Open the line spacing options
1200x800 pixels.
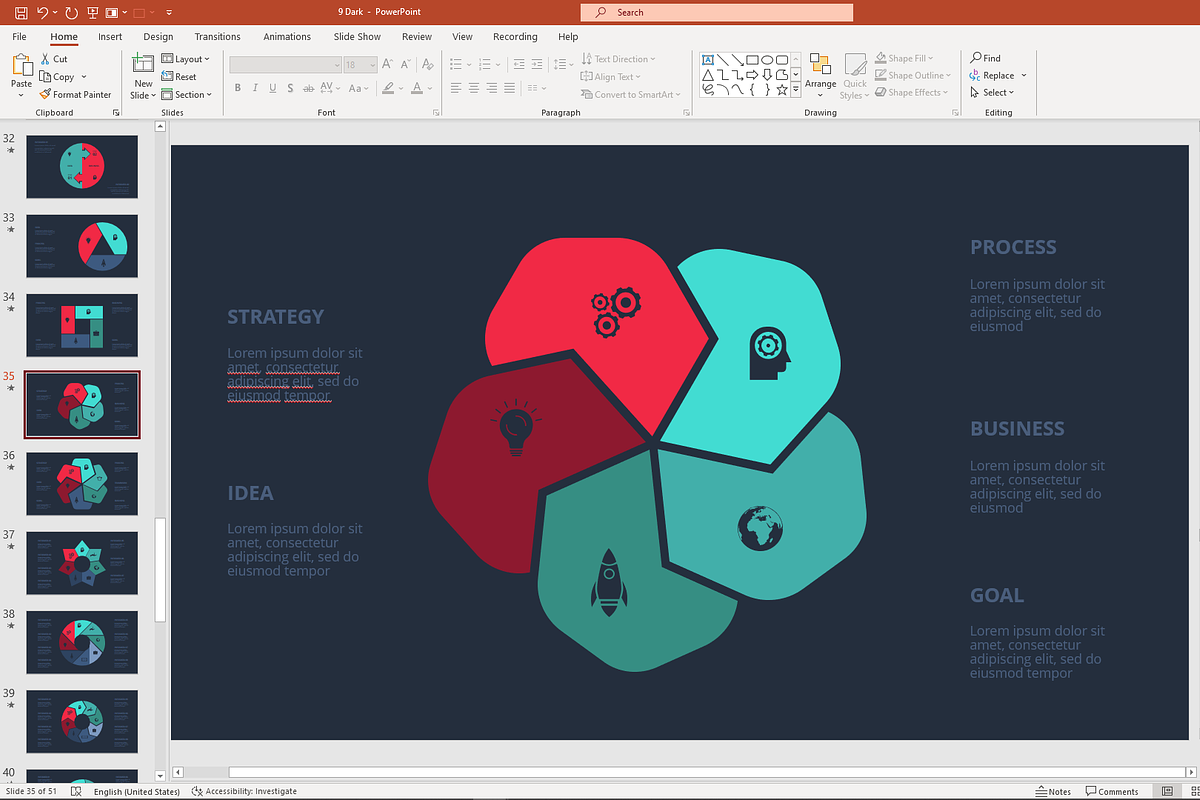562,64
